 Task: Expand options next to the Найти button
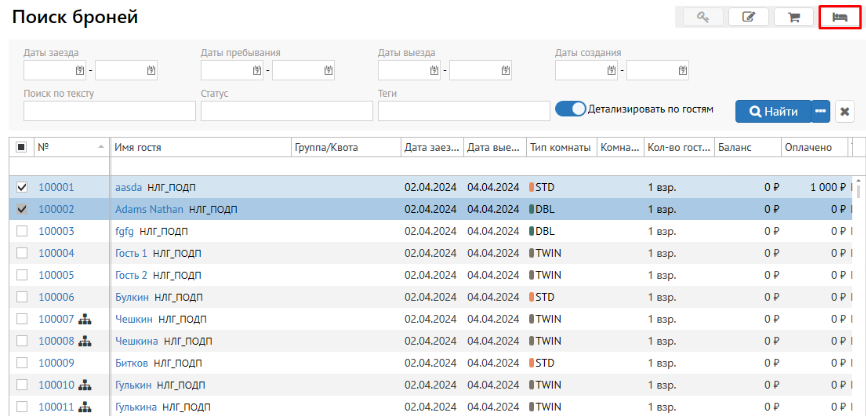click(821, 111)
